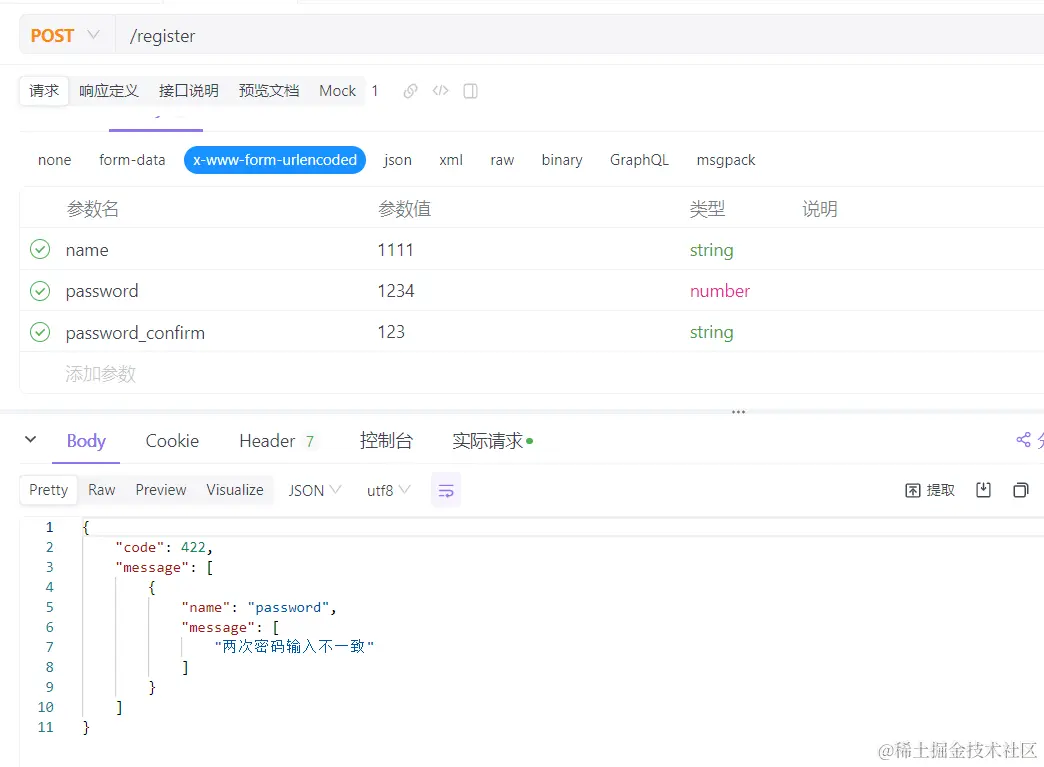Click the value 1234 cell

(x=395, y=291)
